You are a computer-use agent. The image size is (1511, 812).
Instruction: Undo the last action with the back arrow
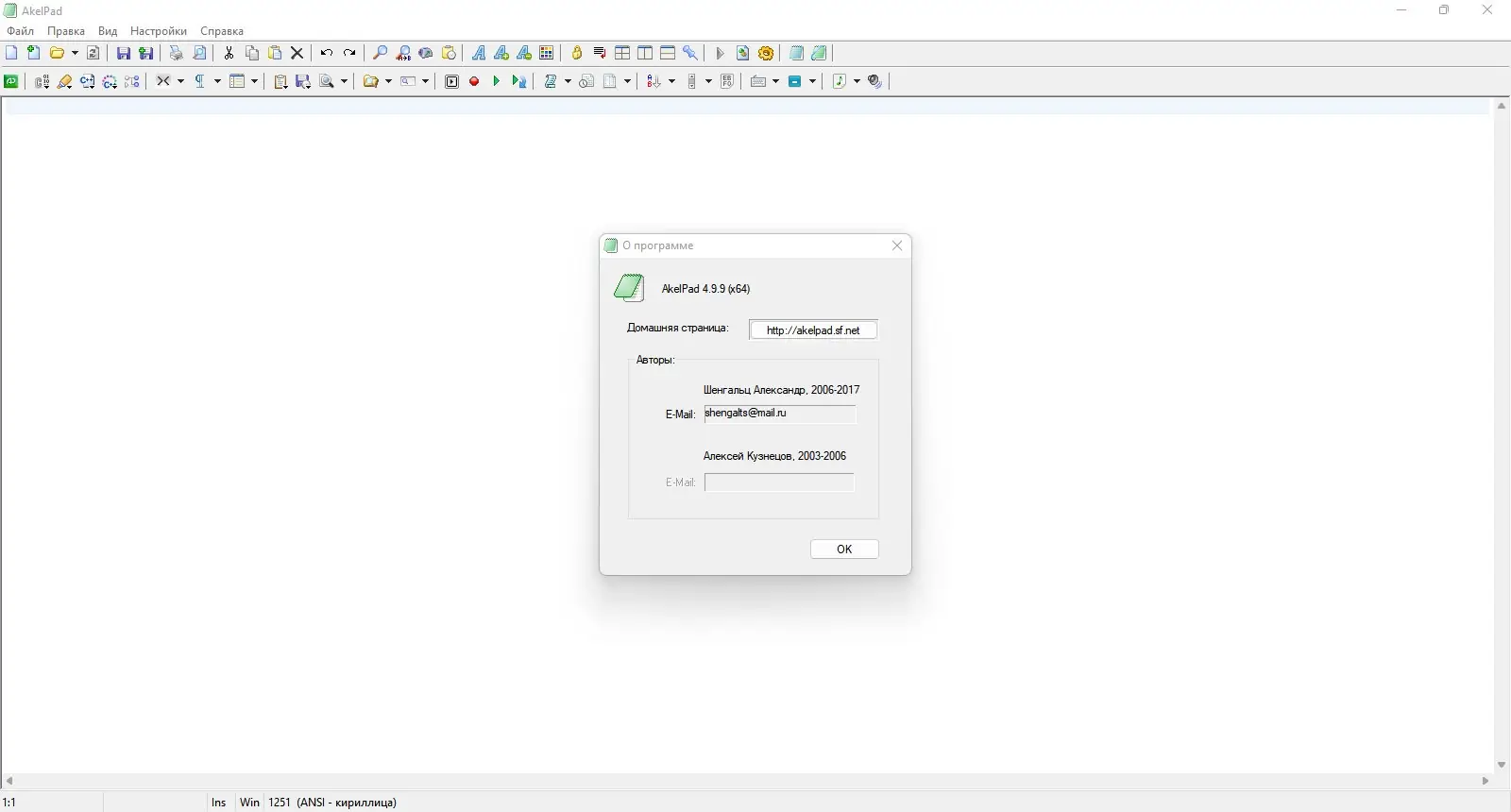(327, 53)
